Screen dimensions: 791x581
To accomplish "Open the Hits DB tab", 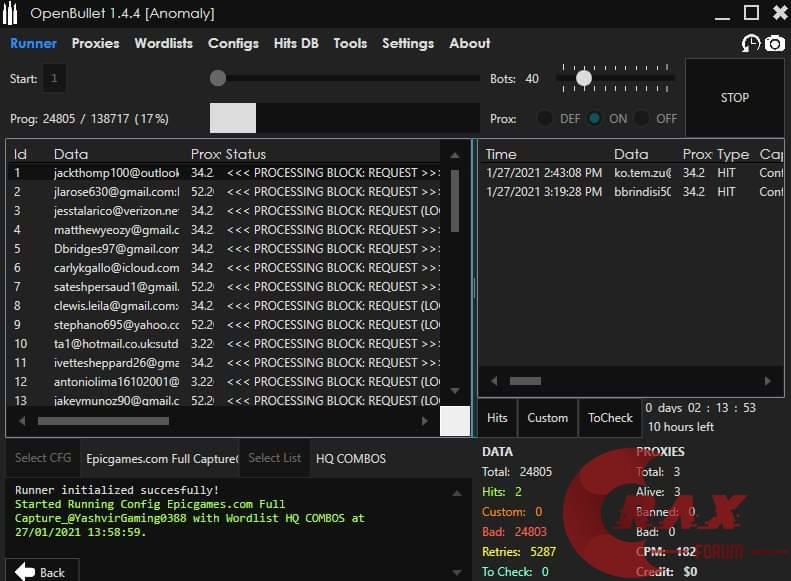I will pos(297,43).
